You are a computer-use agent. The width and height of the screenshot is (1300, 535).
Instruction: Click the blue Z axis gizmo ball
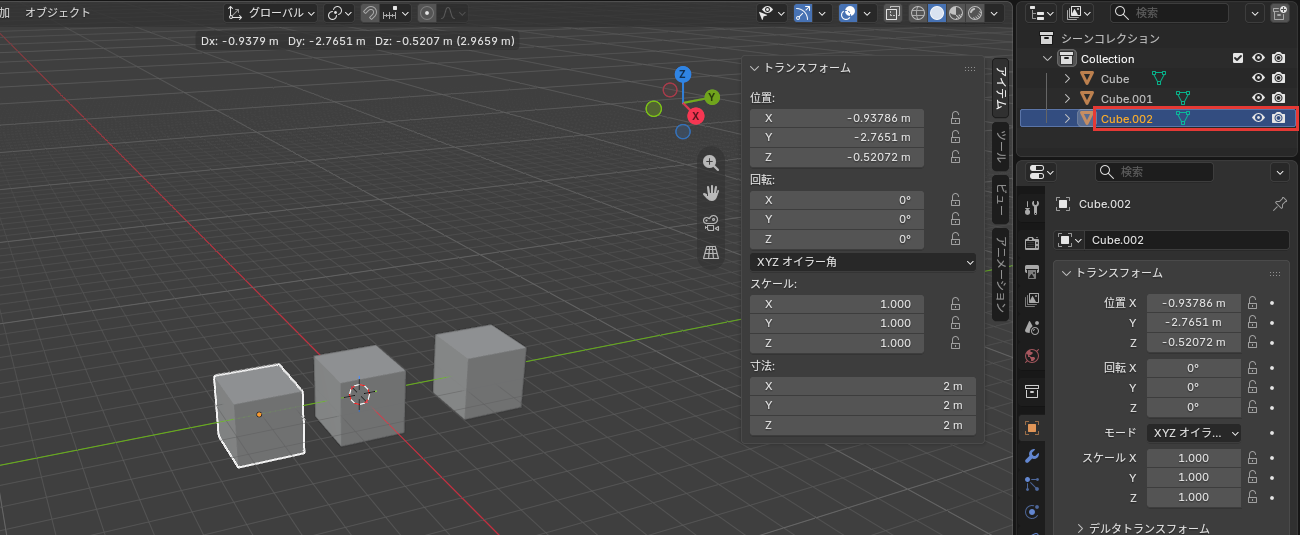click(x=683, y=74)
